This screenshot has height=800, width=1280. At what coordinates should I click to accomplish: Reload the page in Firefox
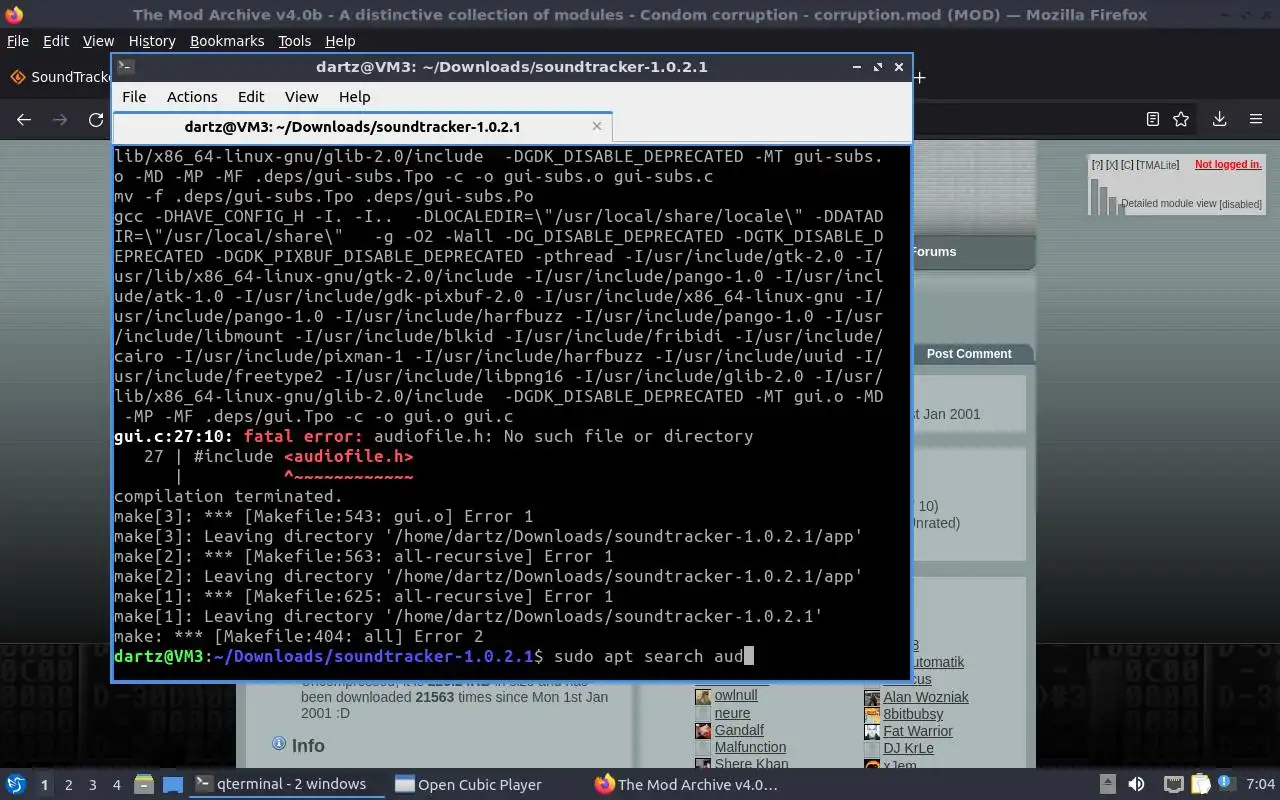pos(96,119)
